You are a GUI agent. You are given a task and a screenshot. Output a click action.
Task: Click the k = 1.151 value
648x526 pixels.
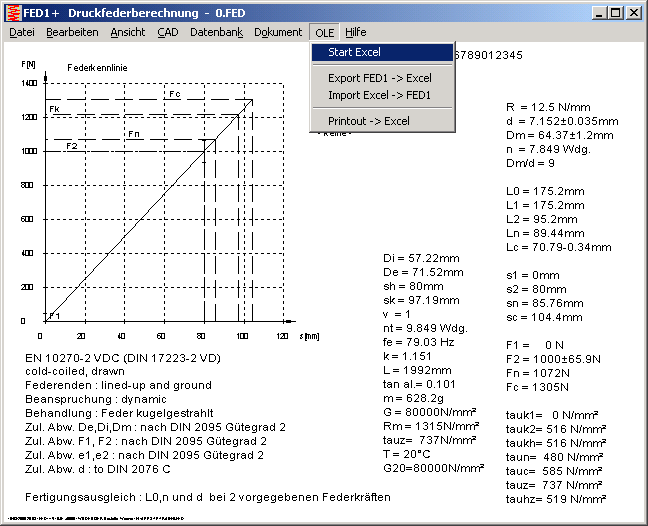(407, 356)
